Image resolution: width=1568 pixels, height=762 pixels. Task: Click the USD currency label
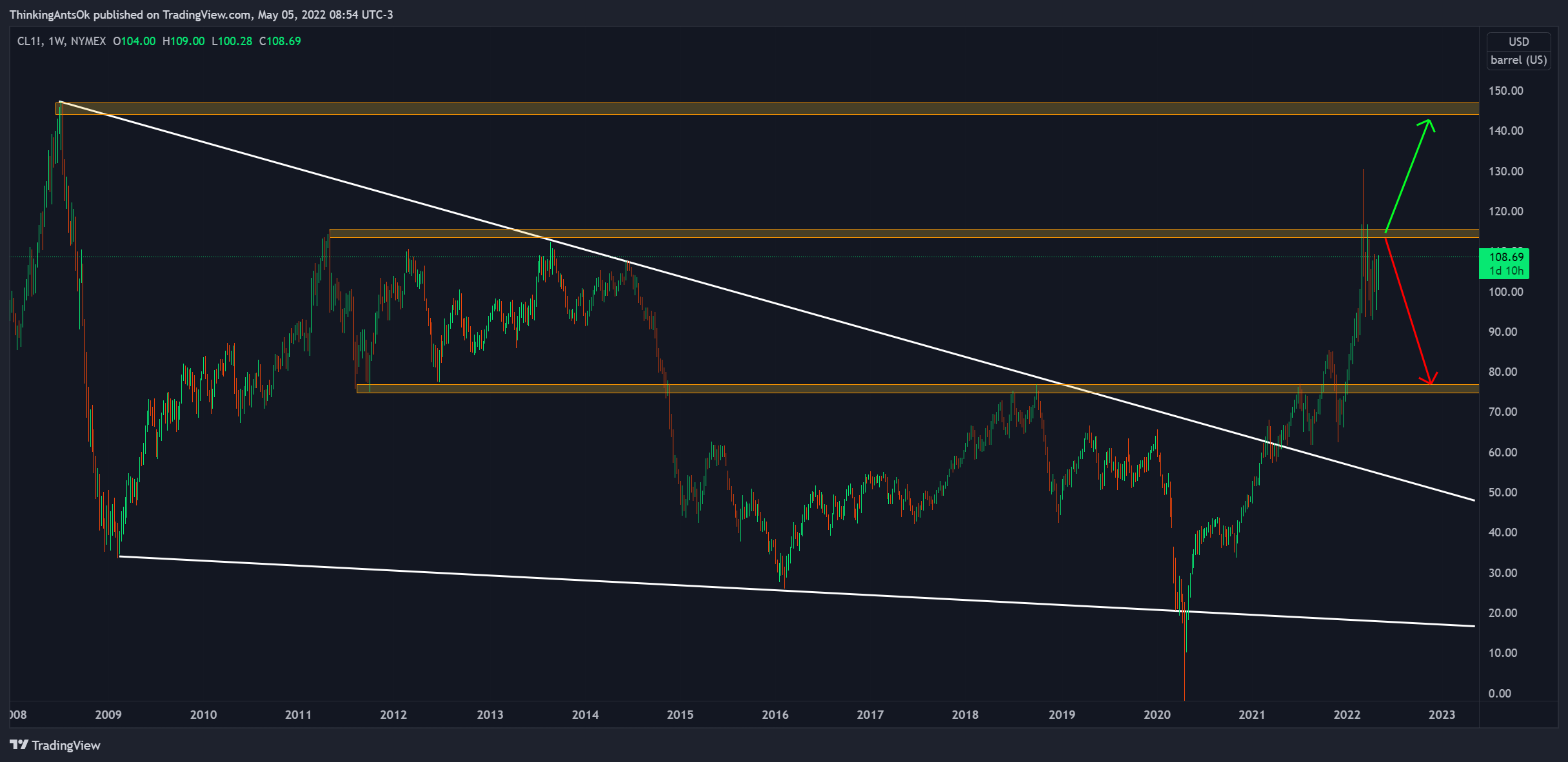[x=1518, y=41]
